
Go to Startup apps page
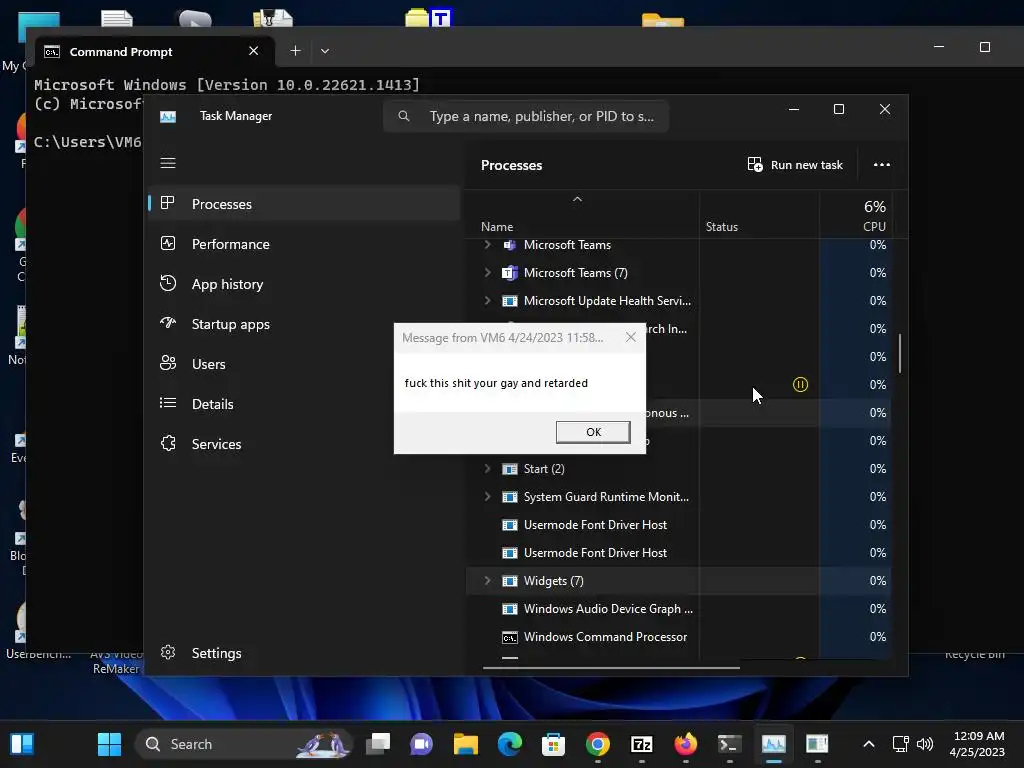click(304, 324)
